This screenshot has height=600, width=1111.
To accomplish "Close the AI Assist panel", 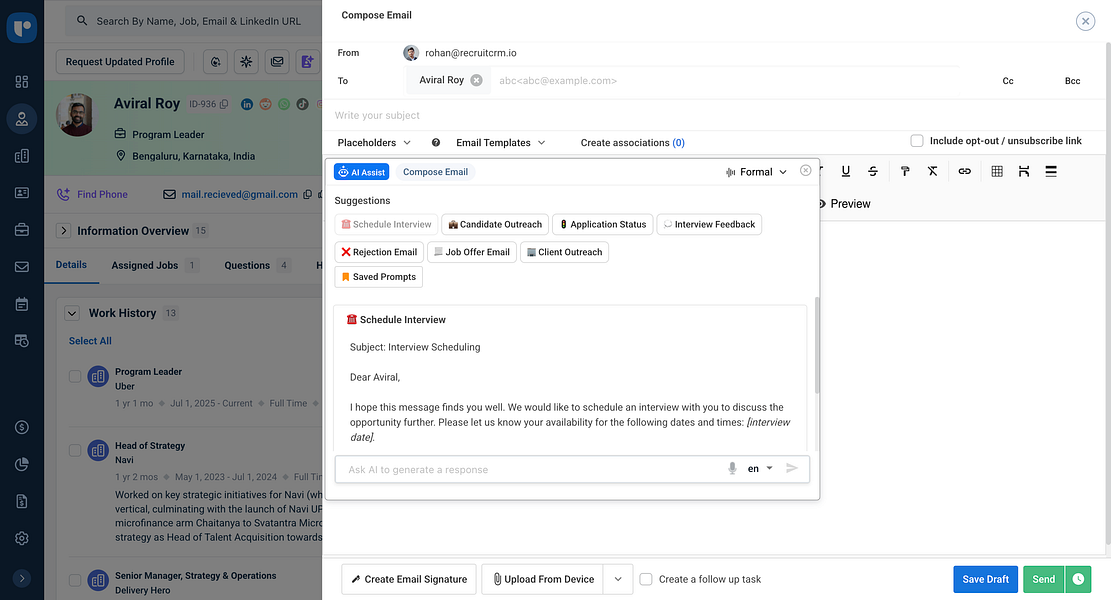I will click(x=805, y=171).
